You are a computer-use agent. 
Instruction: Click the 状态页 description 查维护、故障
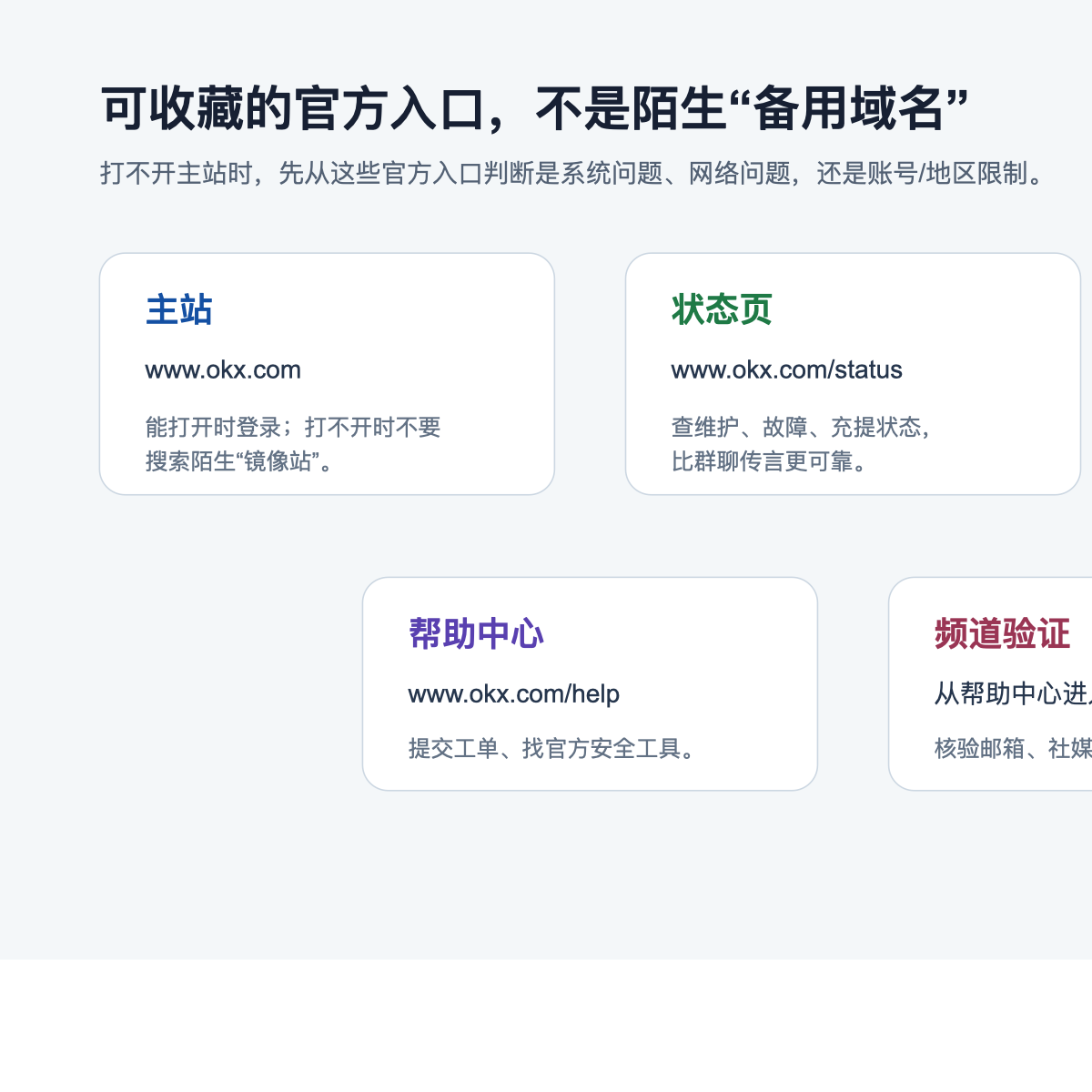tap(803, 444)
